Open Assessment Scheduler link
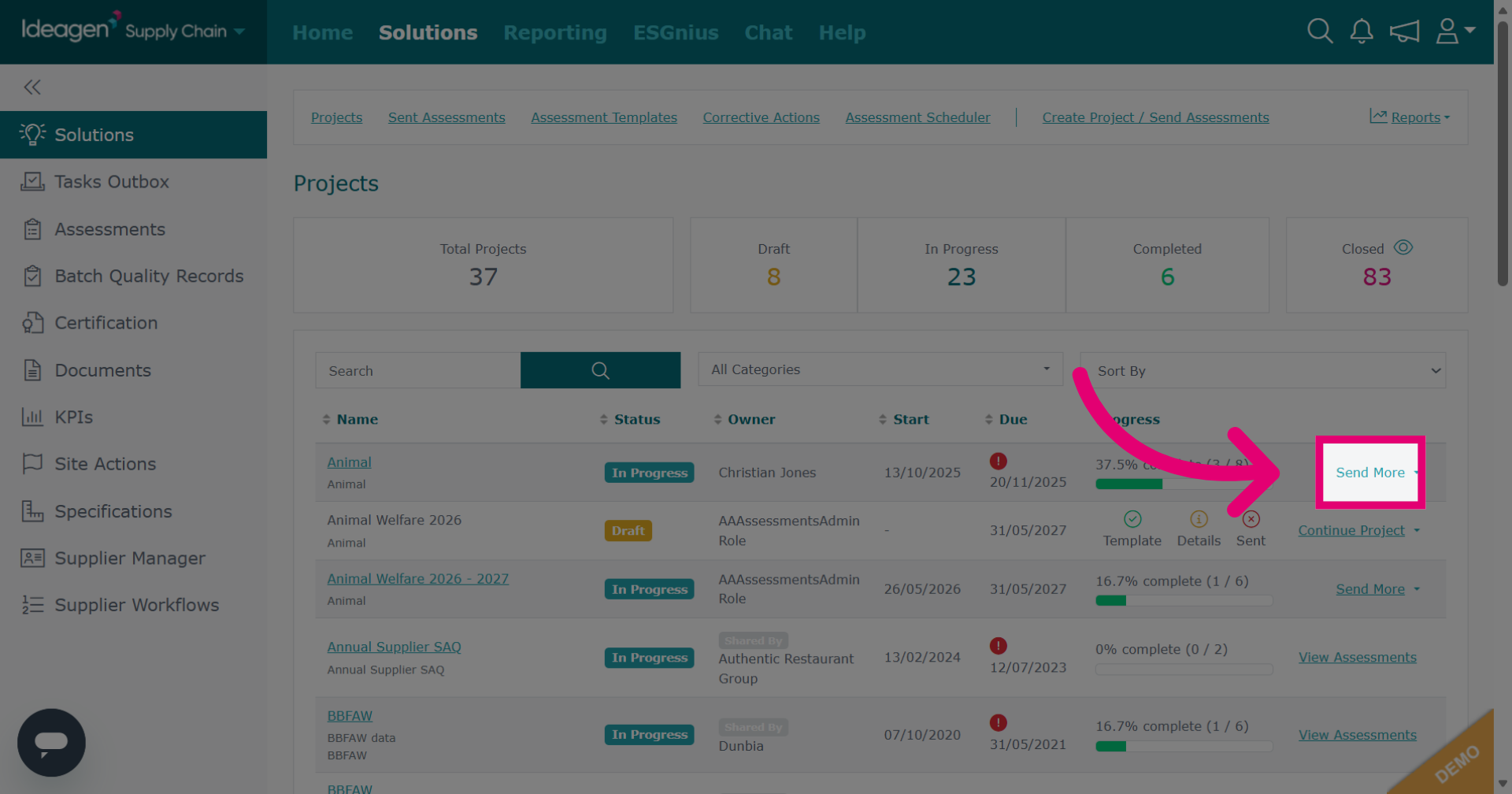The height and width of the screenshot is (794, 1512). tap(917, 117)
